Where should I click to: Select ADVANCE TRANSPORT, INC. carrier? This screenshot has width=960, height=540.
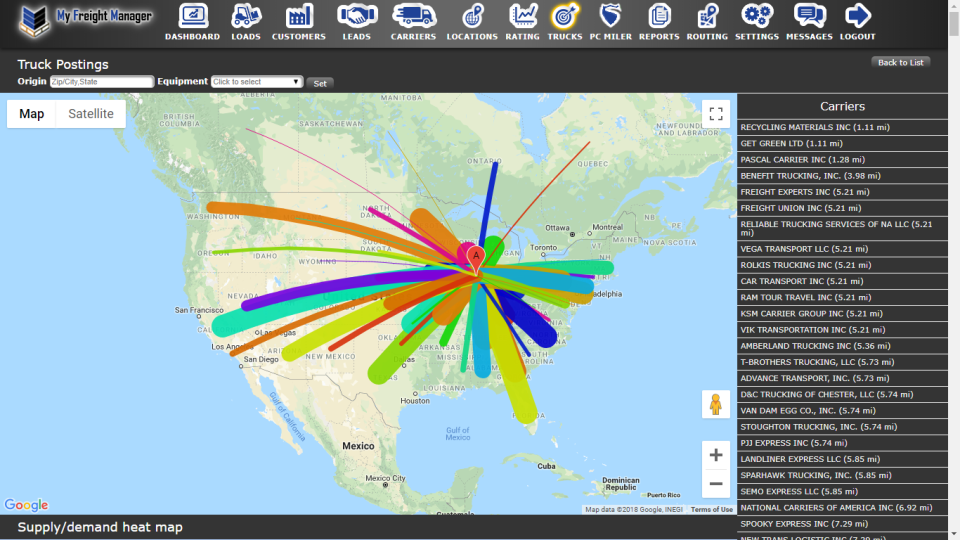point(842,378)
